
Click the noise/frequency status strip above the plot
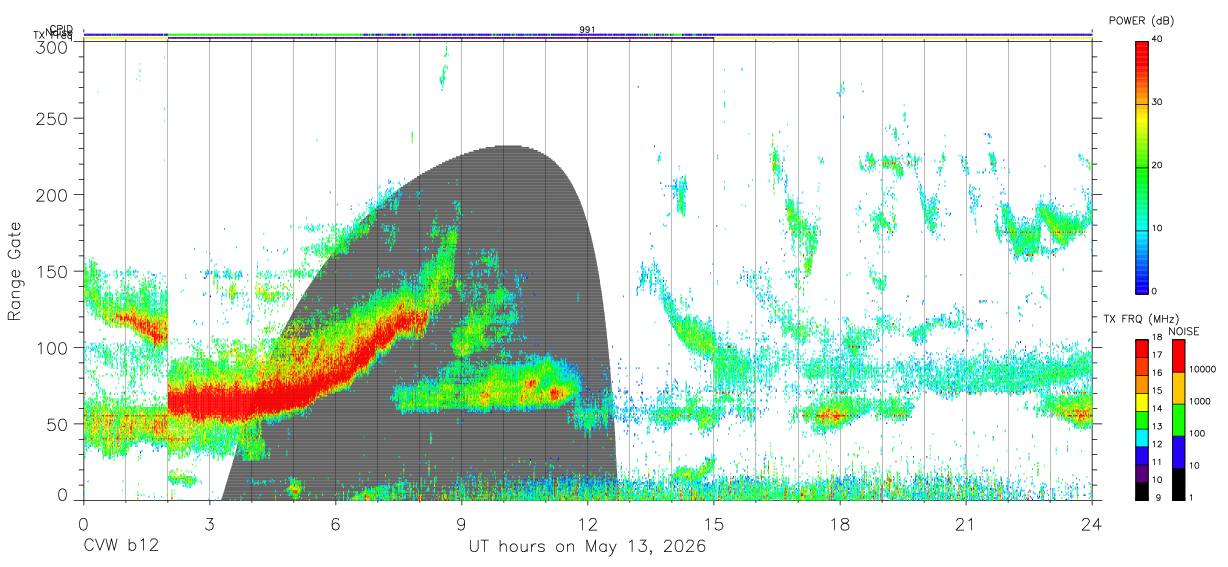tap(587, 36)
